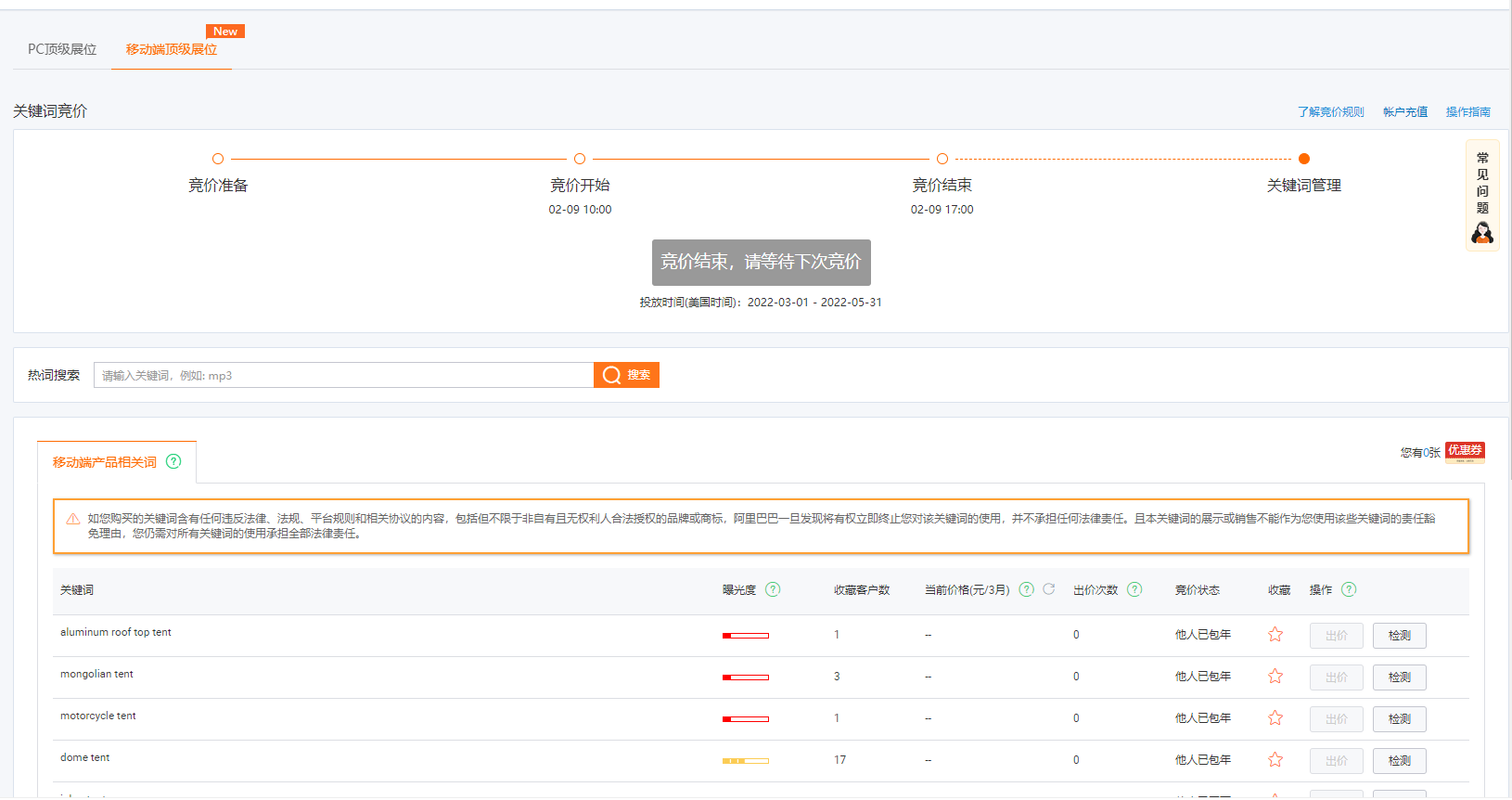Open the 优惠券 coupon badge
Image resolution: width=1512 pixels, height=800 pixels.
coord(1465,452)
